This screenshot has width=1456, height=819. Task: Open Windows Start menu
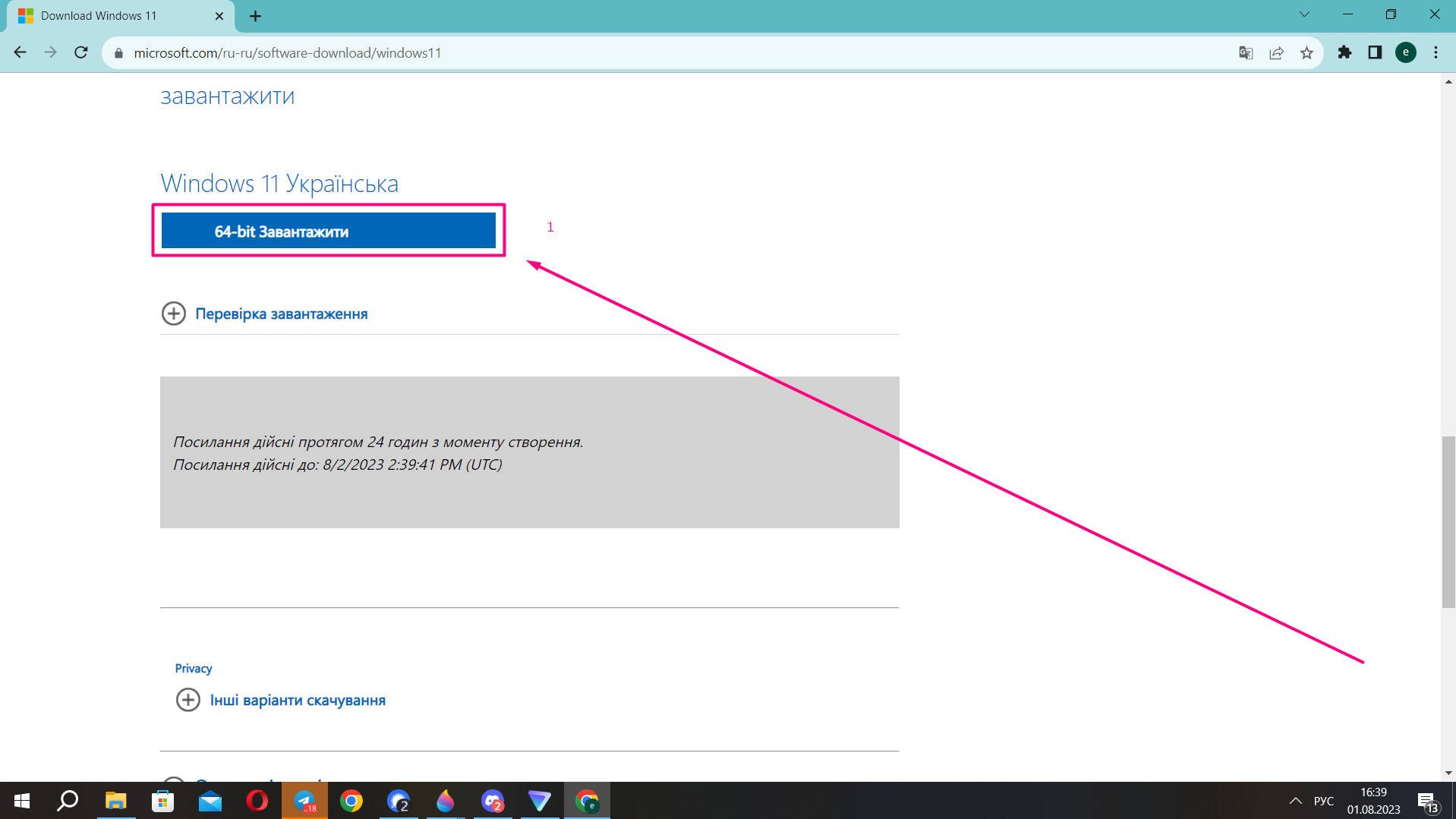tap(22, 801)
